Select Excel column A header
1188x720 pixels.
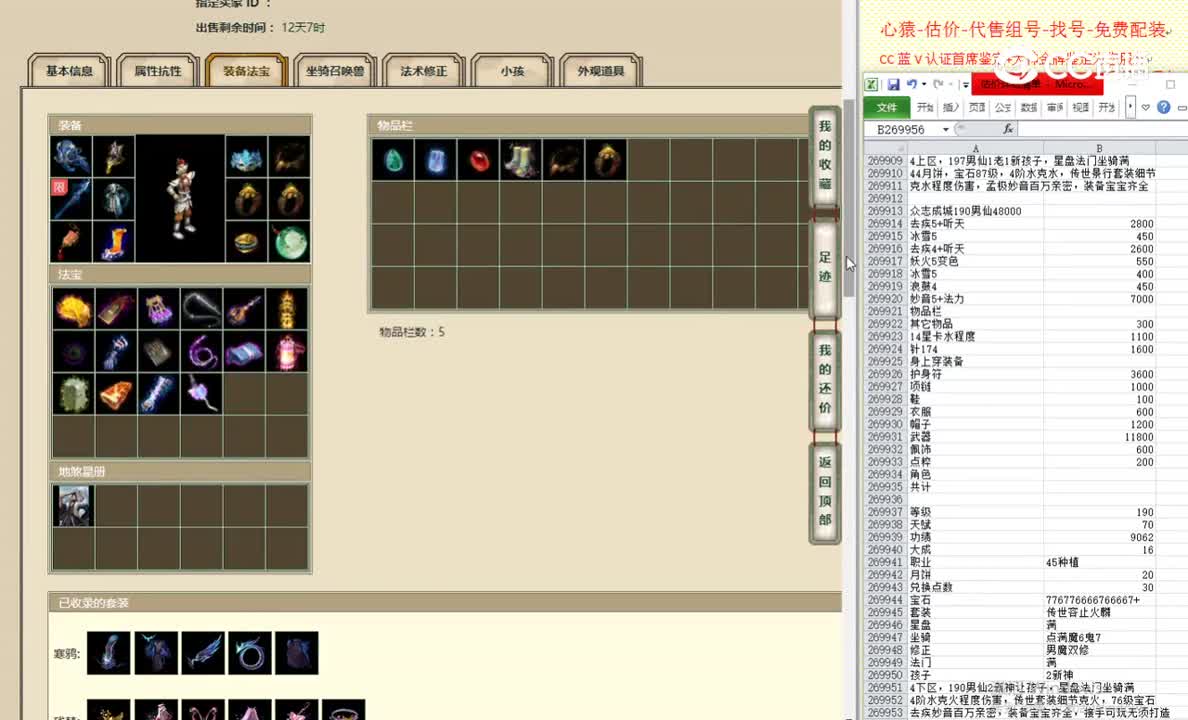tap(975, 148)
